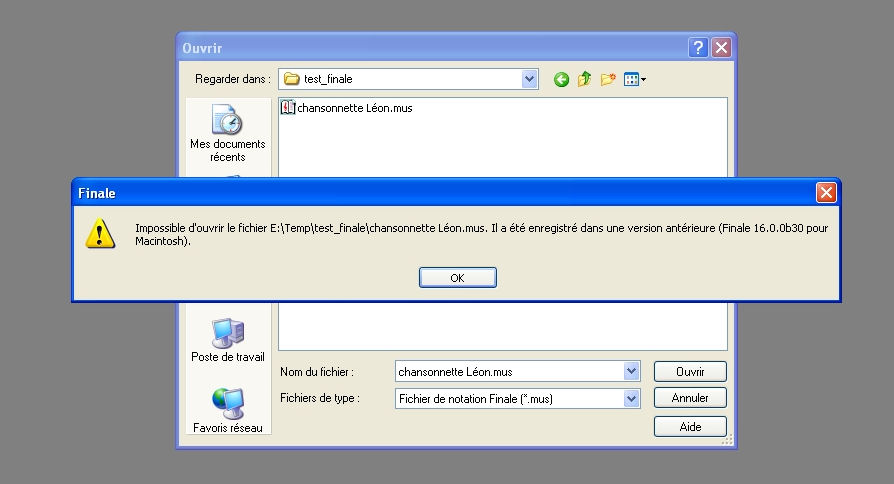
Task: Close the Ouvrir dialog window
Action: pyautogui.click(x=721, y=48)
